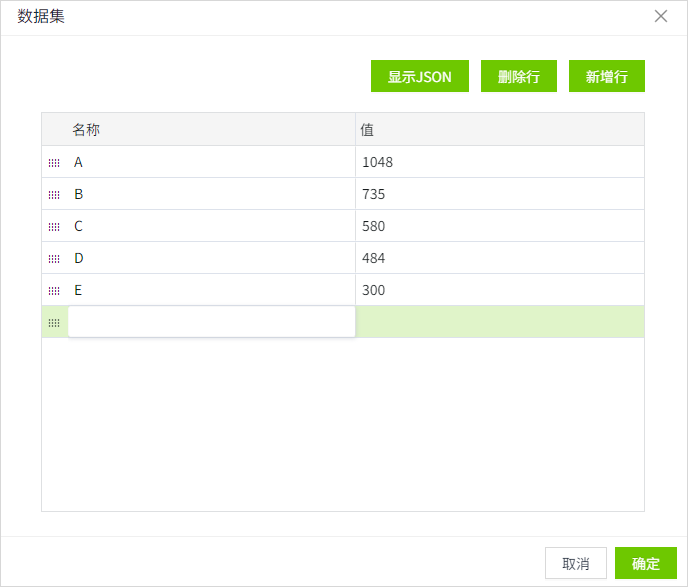
Task: Click the drag handle for row B
Action: tap(54, 195)
